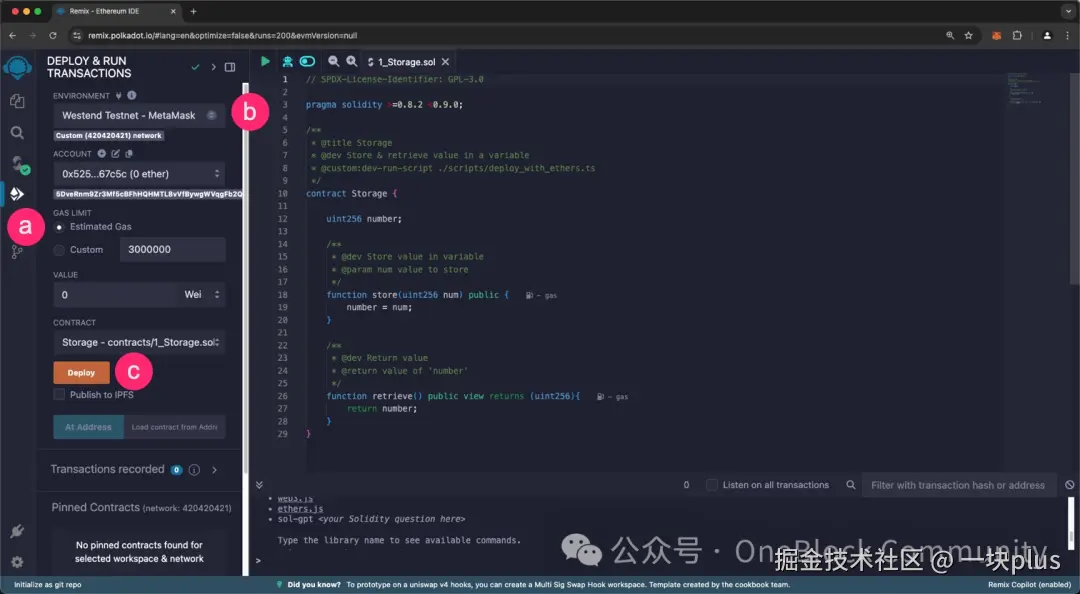Open the environment info icon
Image resolution: width=1080 pixels, height=594 pixels.
132,96
